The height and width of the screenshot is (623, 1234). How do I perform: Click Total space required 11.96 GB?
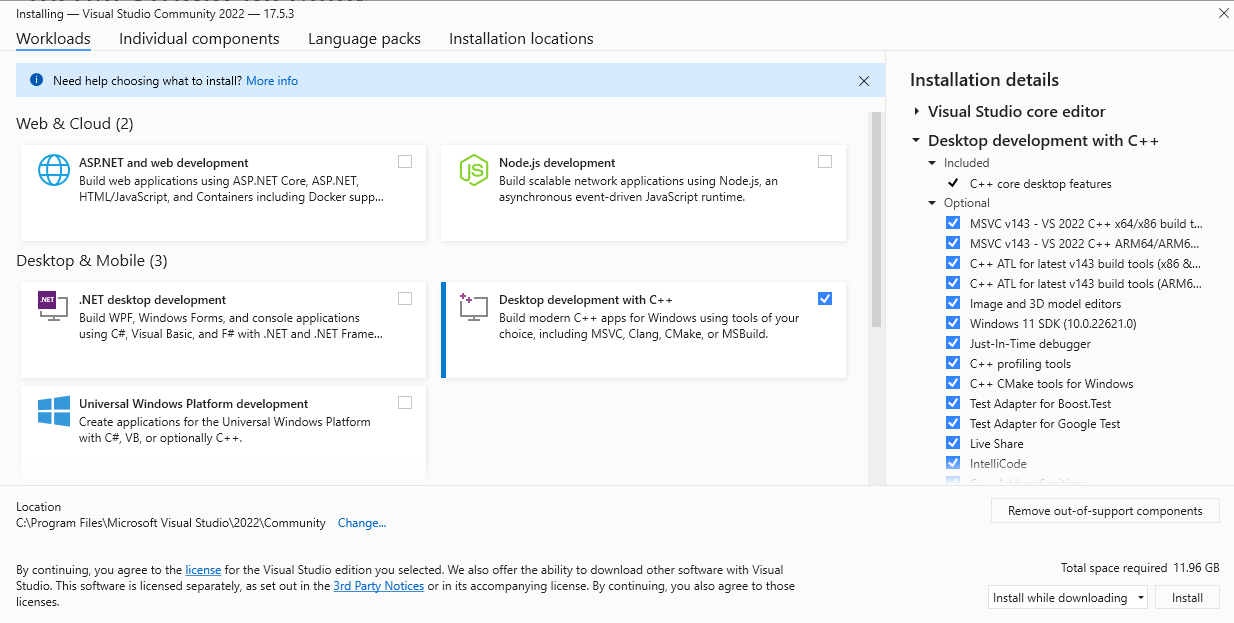pyautogui.click(x=1140, y=568)
